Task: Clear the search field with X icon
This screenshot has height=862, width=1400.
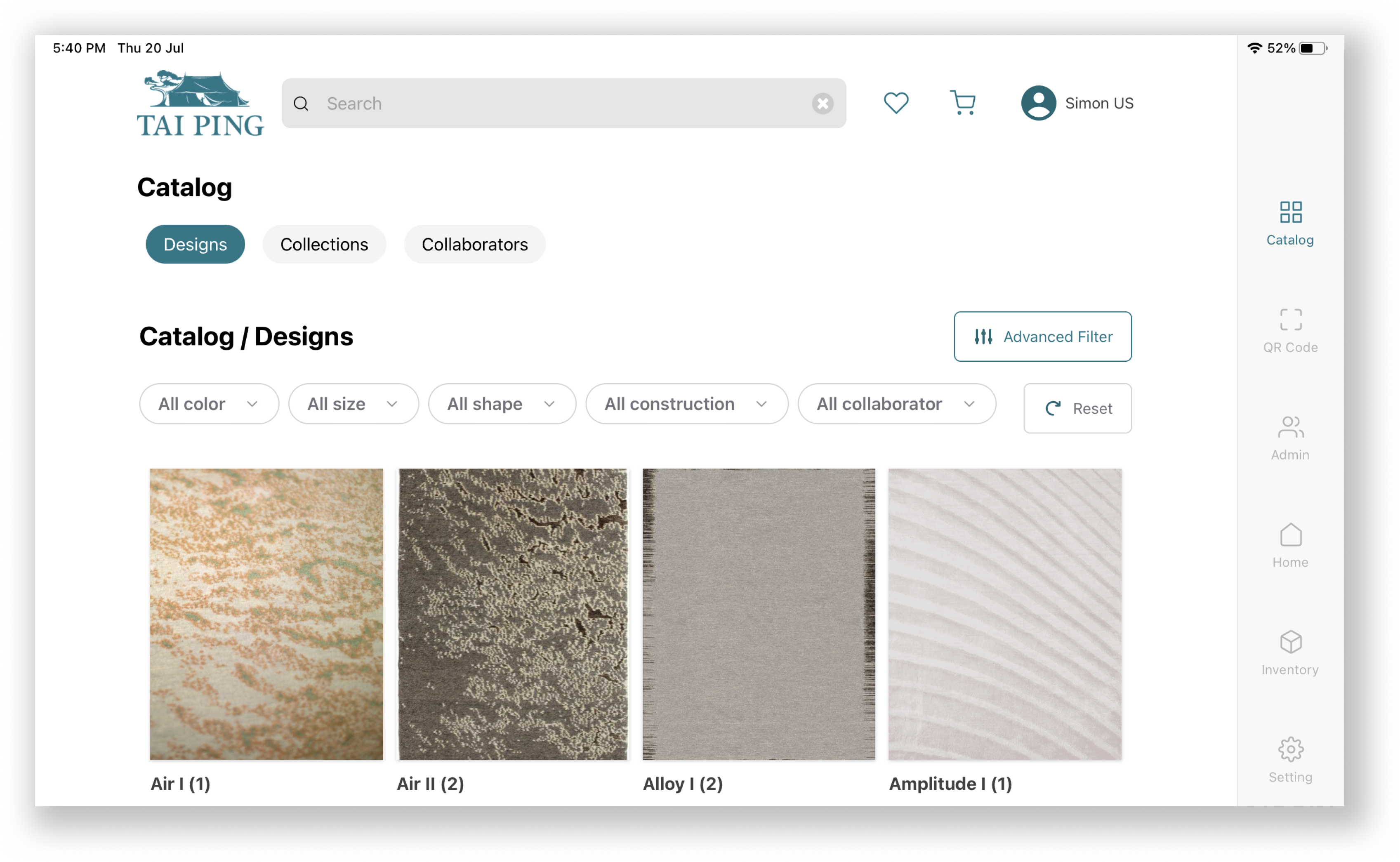Action: (x=823, y=104)
